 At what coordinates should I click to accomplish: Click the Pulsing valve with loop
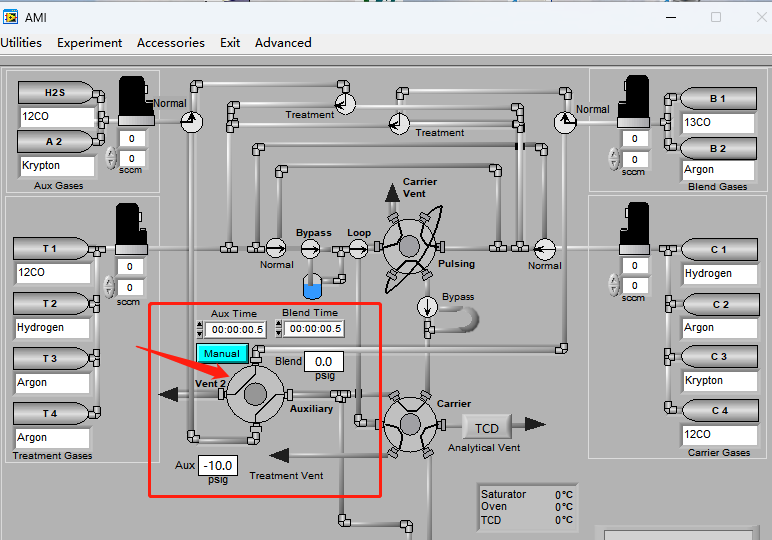pos(410,246)
